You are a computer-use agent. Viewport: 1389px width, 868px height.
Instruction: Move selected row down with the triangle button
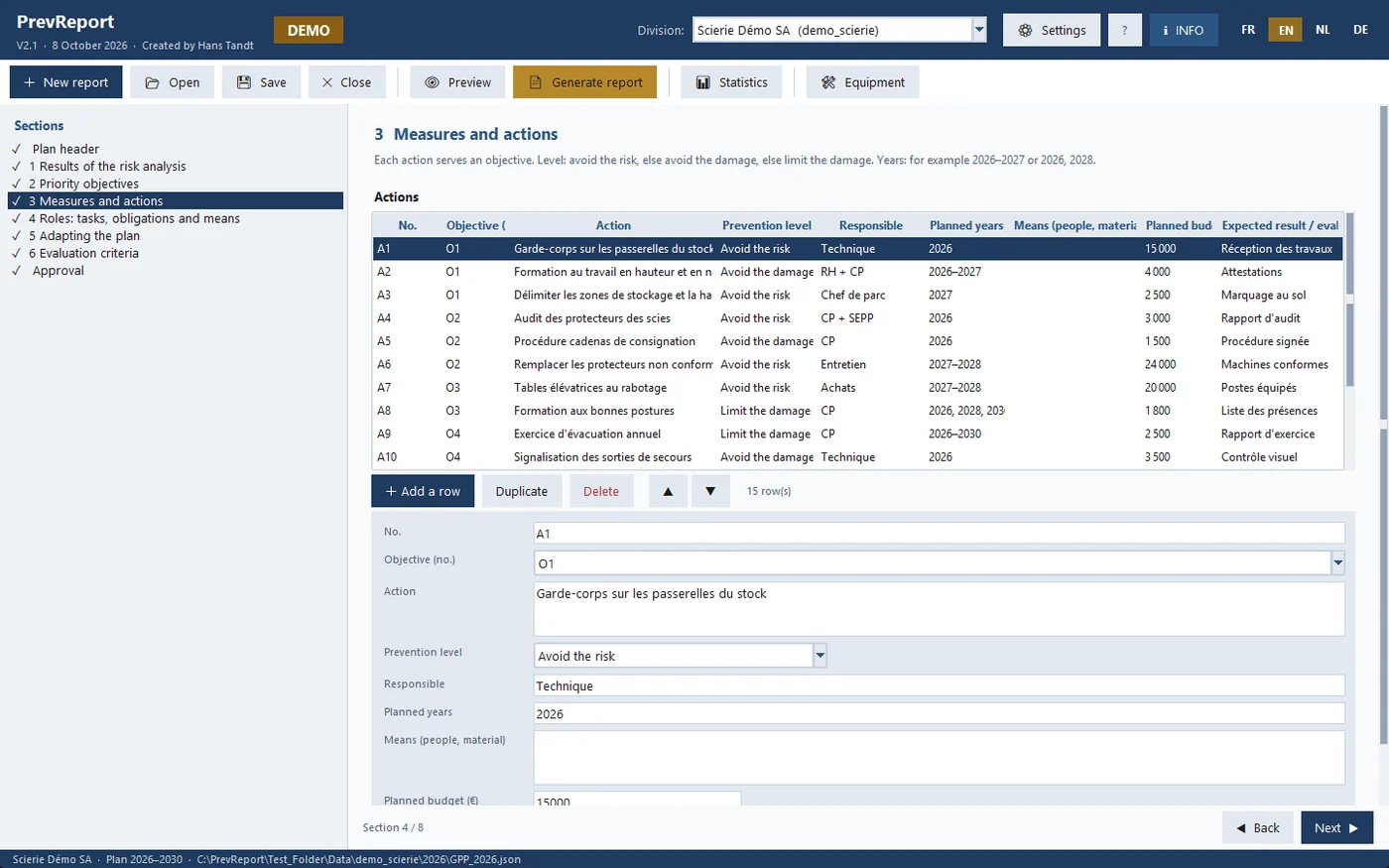[x=710, y=491]
